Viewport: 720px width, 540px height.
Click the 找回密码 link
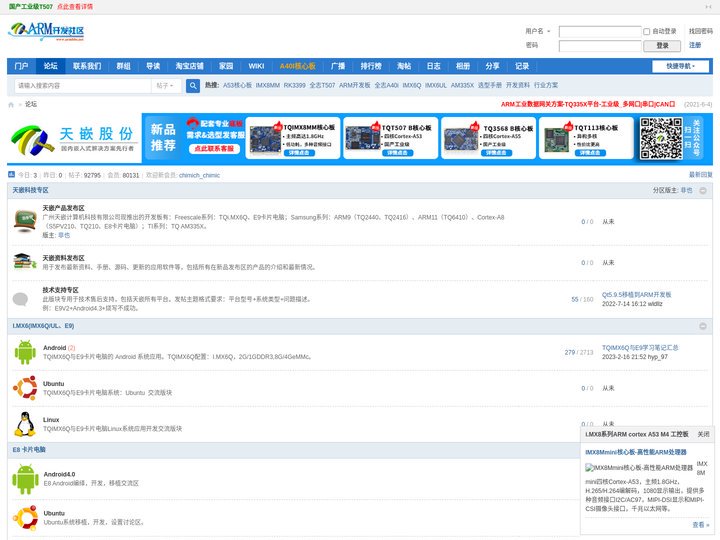pyautogui.click(x=701, y=31)
